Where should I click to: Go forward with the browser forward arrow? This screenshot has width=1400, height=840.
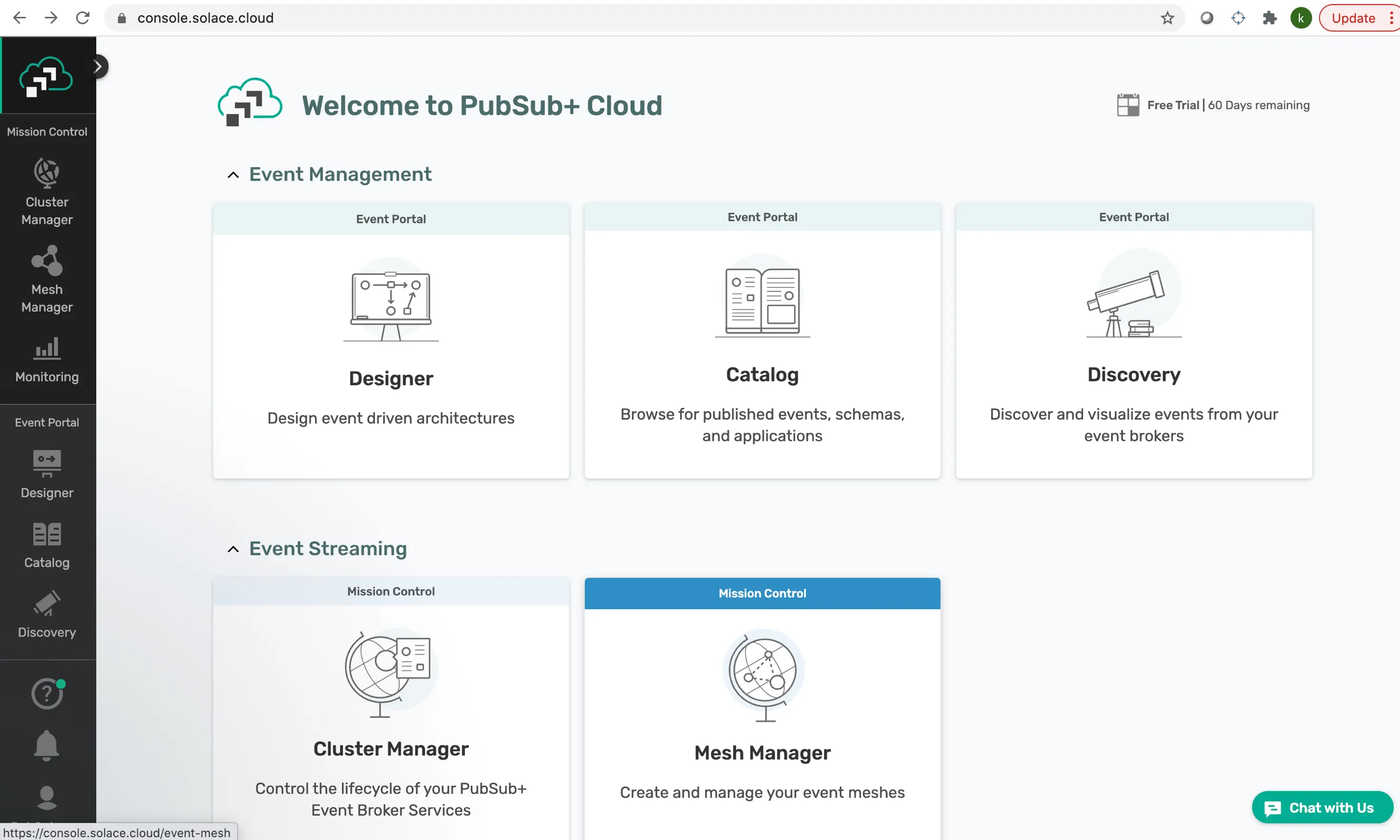pyautogui.click(x=51, y=17)
